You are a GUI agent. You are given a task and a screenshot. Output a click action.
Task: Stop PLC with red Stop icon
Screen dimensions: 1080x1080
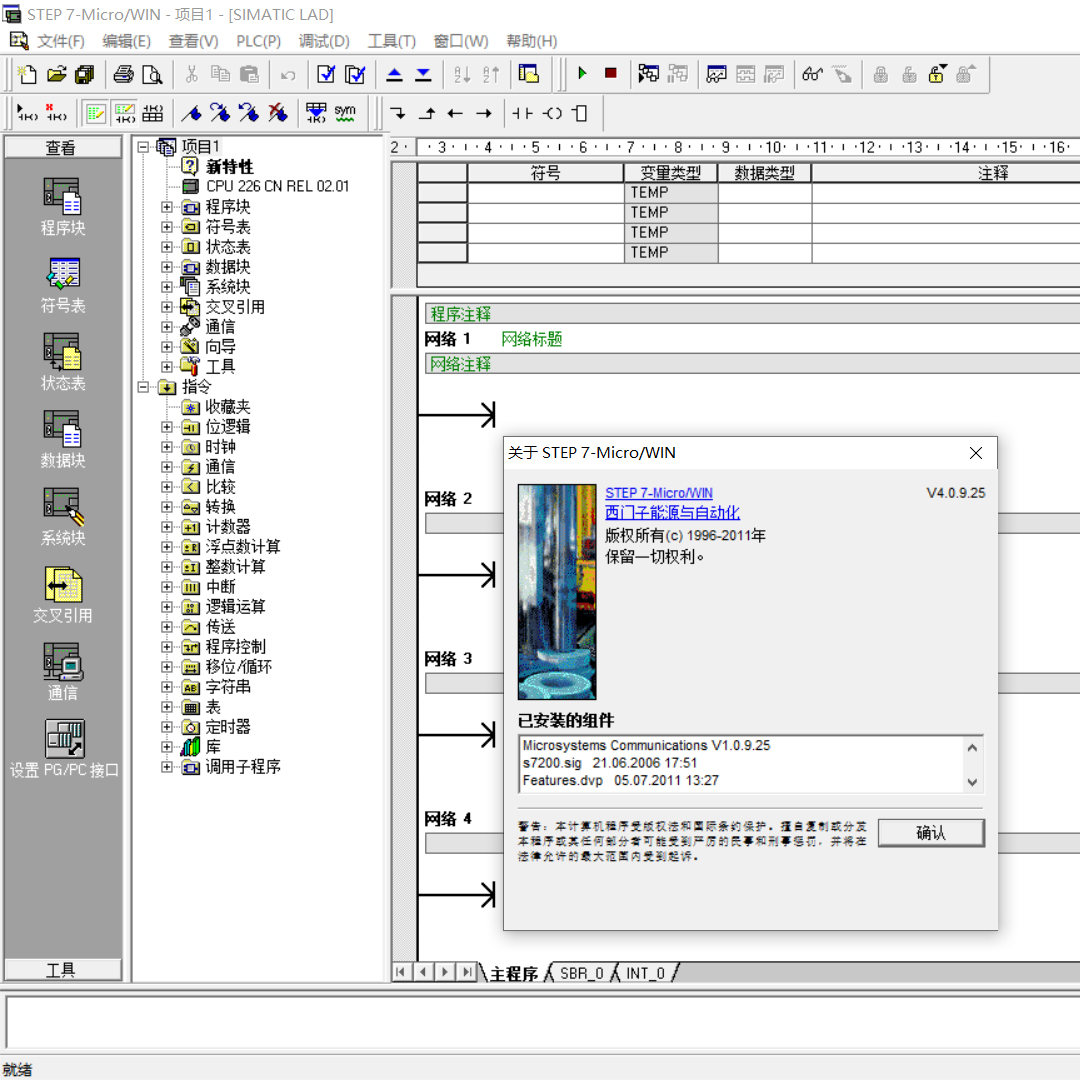click(610, 73)
